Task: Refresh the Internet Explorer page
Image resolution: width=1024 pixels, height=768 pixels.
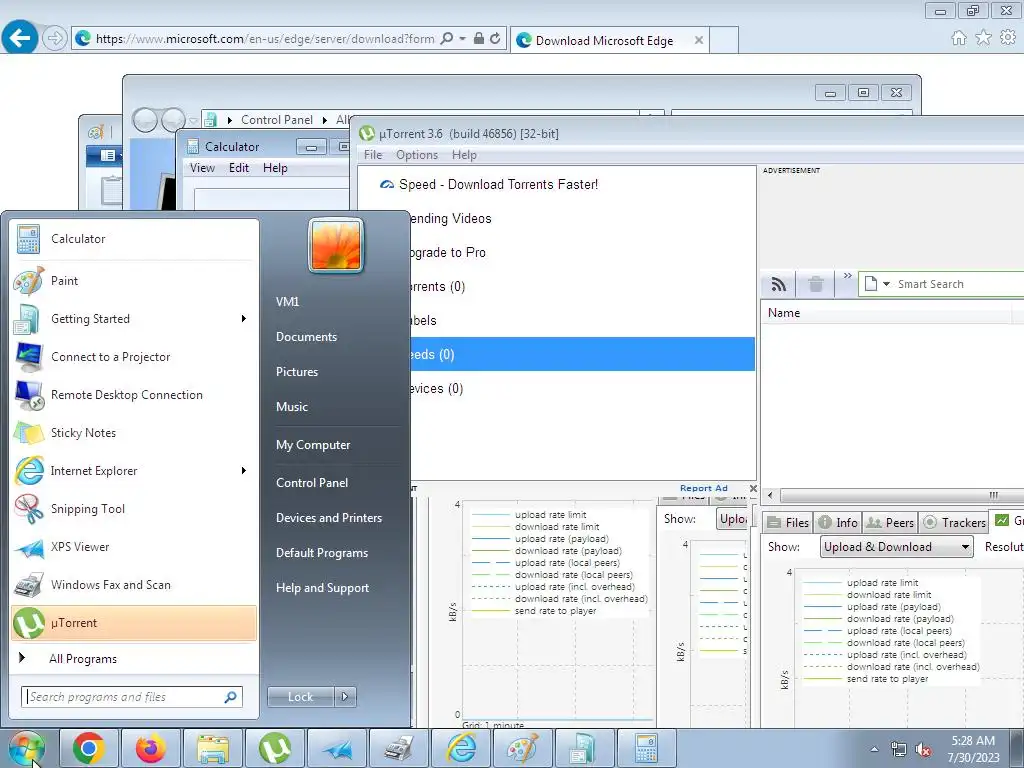Action: point(495,39)
